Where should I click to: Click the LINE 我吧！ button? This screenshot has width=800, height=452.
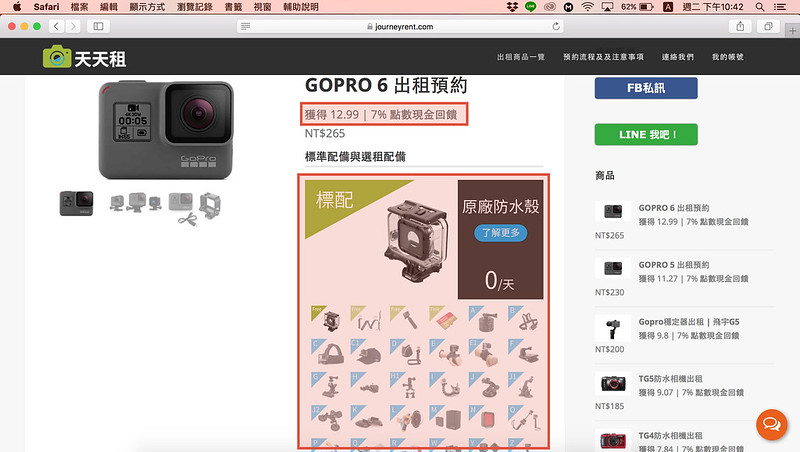pyautogui.click(x=646, y=134)
